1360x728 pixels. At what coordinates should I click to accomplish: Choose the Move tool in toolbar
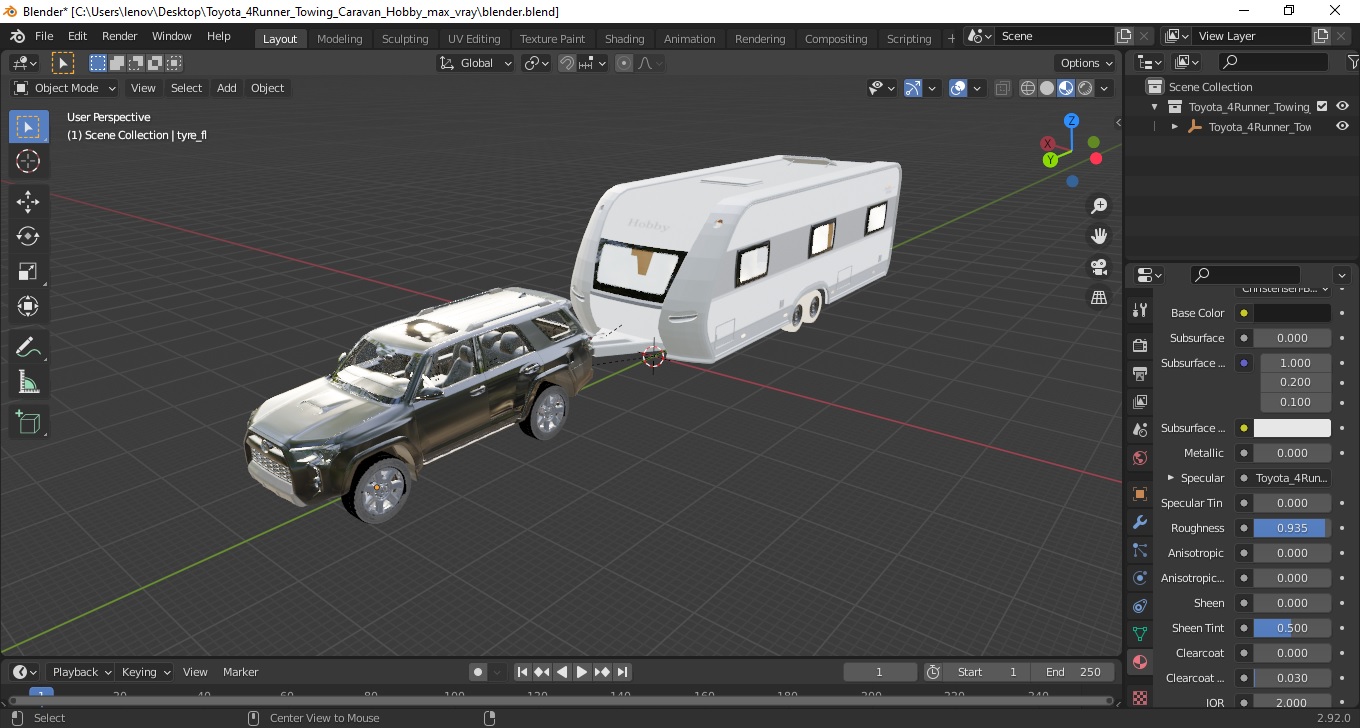(x=28, y=201)
